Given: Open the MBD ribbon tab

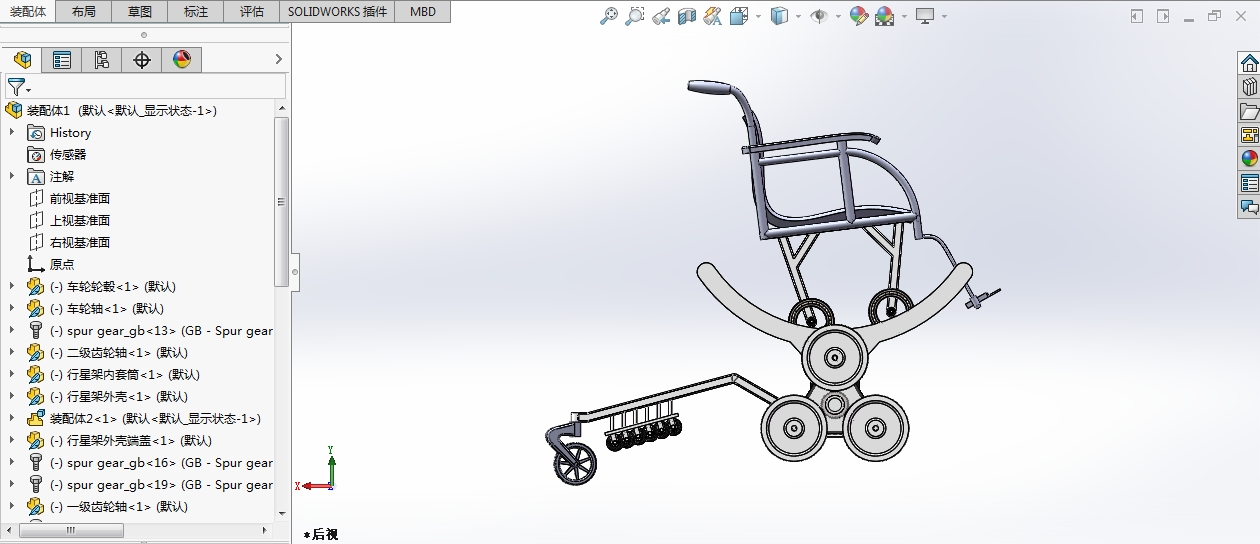Looking at the screenshot, I should [423, 12].
